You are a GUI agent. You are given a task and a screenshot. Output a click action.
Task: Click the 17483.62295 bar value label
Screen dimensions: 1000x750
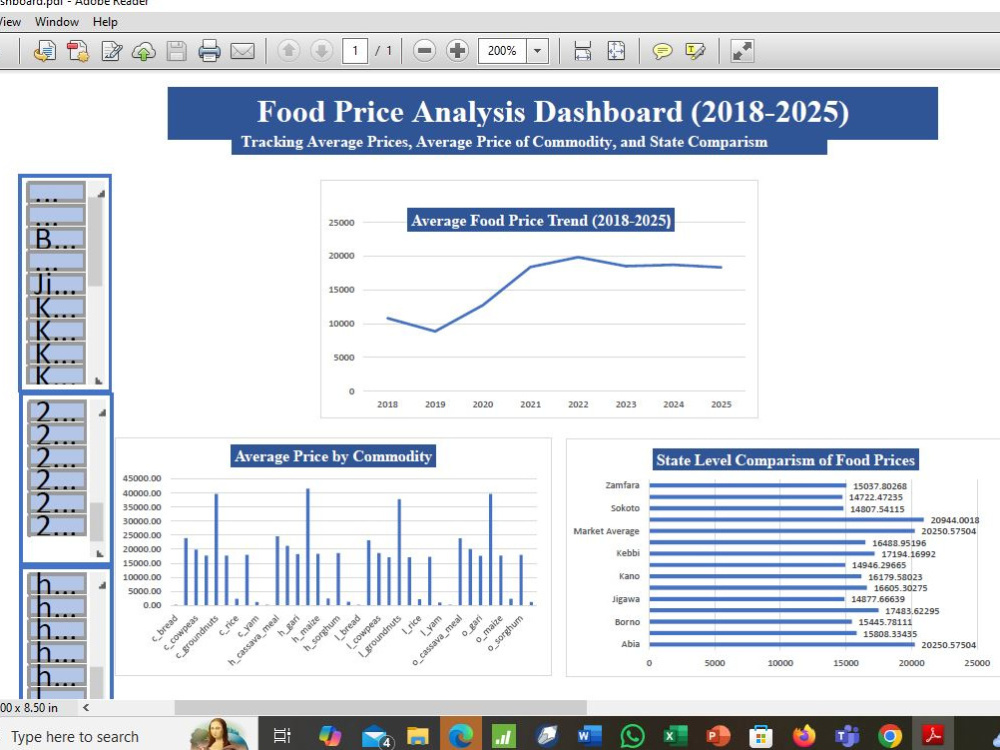tap(912, 611)
